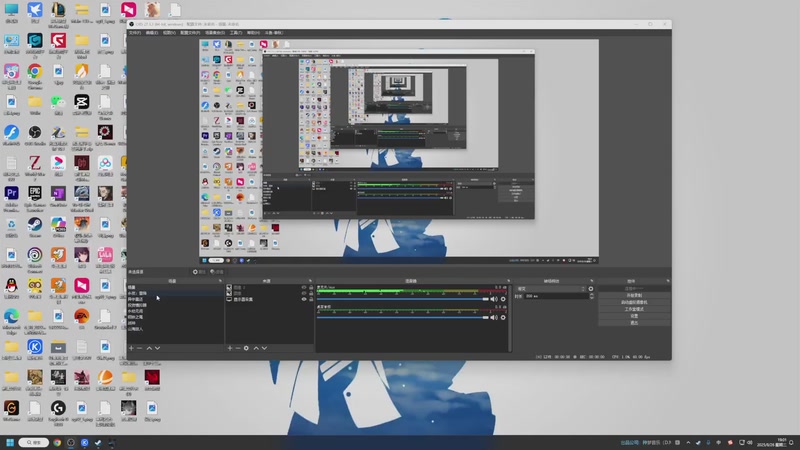
Task: Click the transition duration stepper arrows
Action: click(x=591, y=296)
